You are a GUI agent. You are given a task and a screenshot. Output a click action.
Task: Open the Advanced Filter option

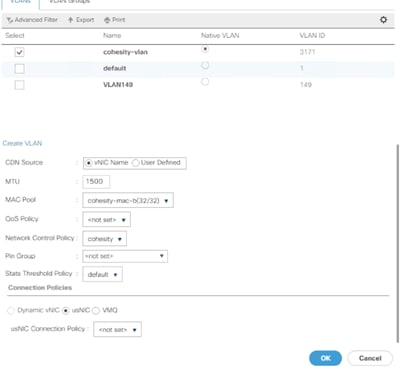tap(32, 20)
